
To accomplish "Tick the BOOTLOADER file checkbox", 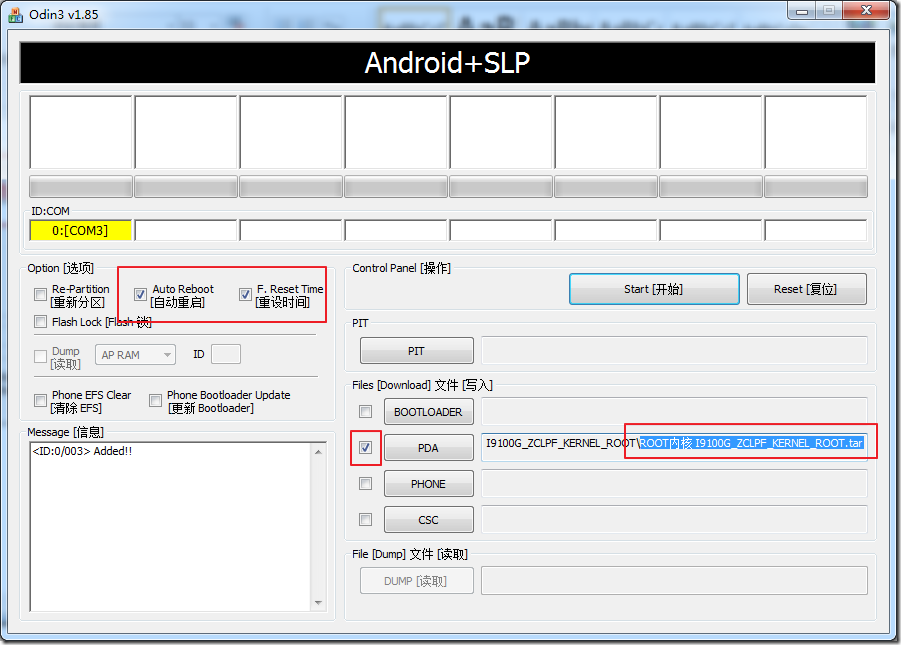I will tap(365, 412).
